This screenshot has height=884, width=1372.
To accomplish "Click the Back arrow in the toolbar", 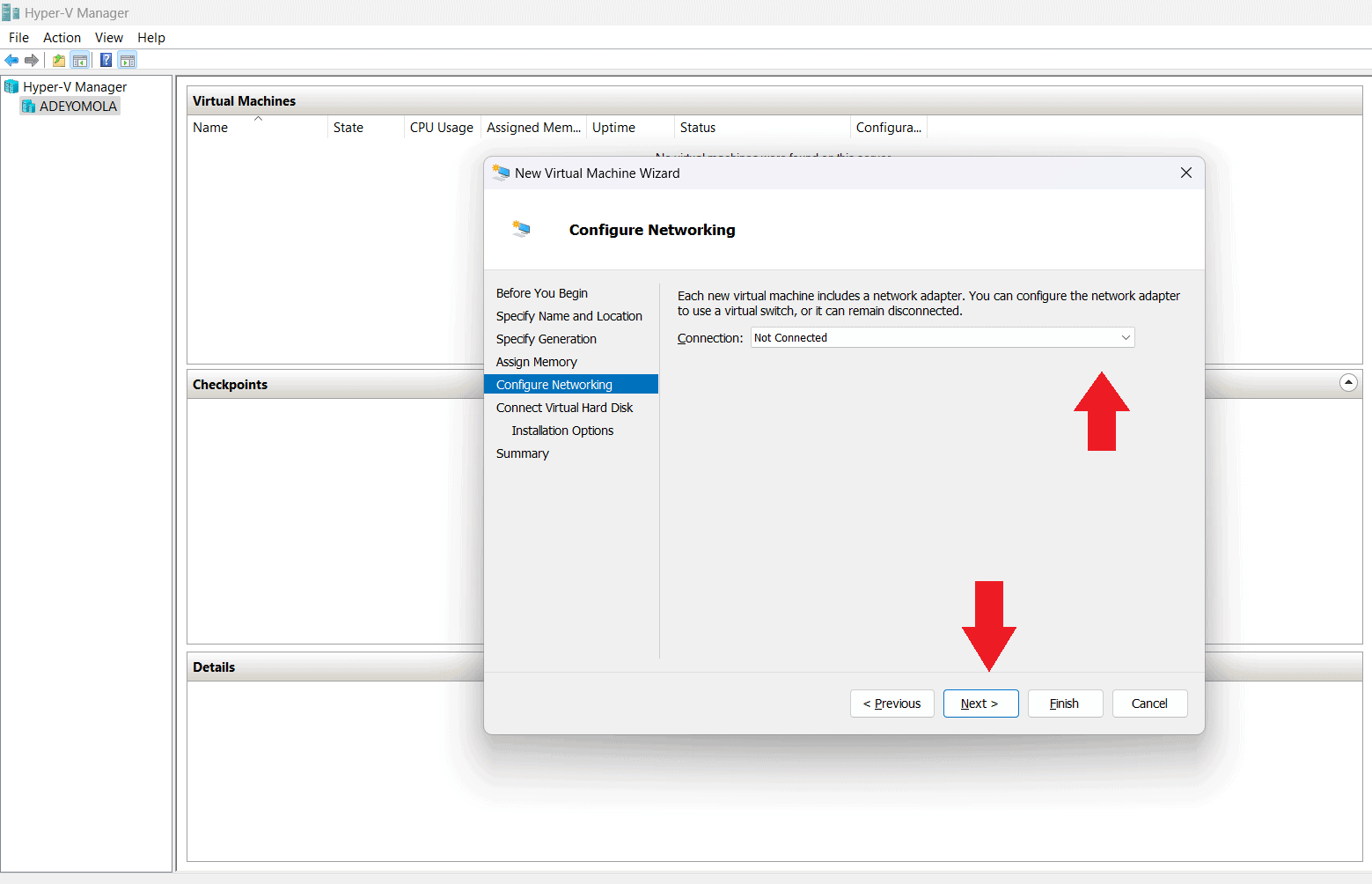I will 11,60.
